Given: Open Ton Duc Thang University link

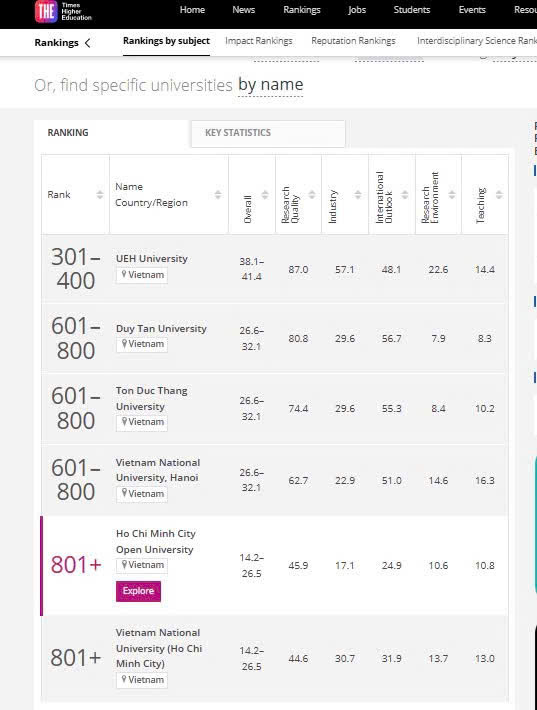Looking at the screenshot, I should point(152,398).
